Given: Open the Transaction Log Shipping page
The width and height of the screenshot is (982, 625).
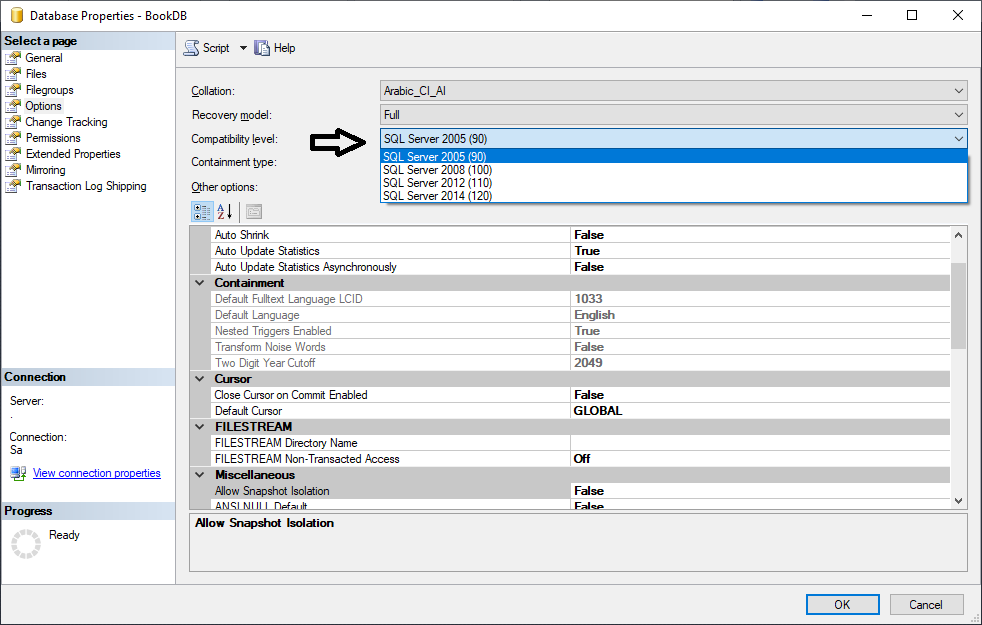Looking at the screenshot, I should [86, 186].
